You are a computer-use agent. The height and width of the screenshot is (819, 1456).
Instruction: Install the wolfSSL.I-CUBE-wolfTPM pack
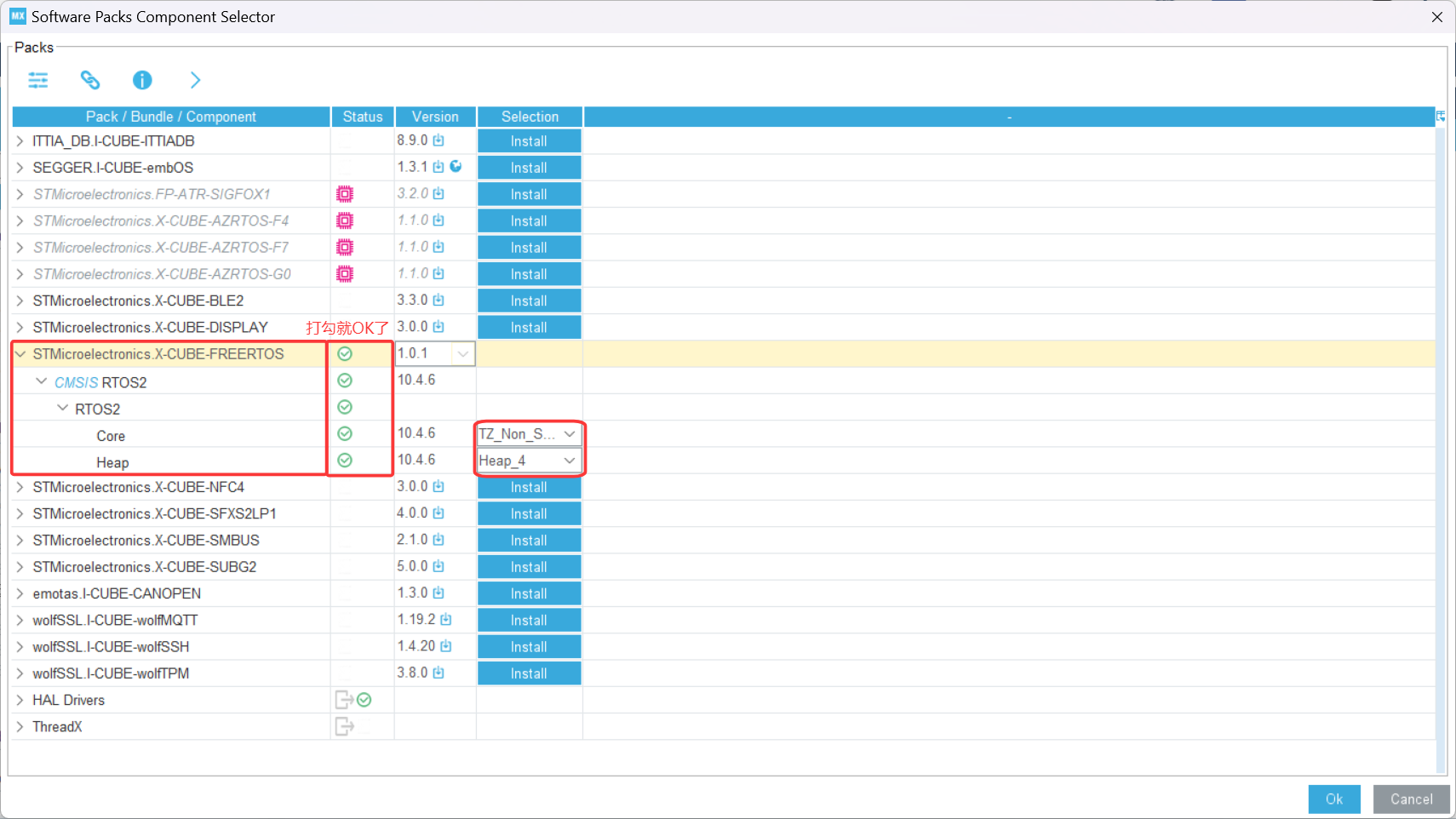pyautogui.click(x=529, y=673)
